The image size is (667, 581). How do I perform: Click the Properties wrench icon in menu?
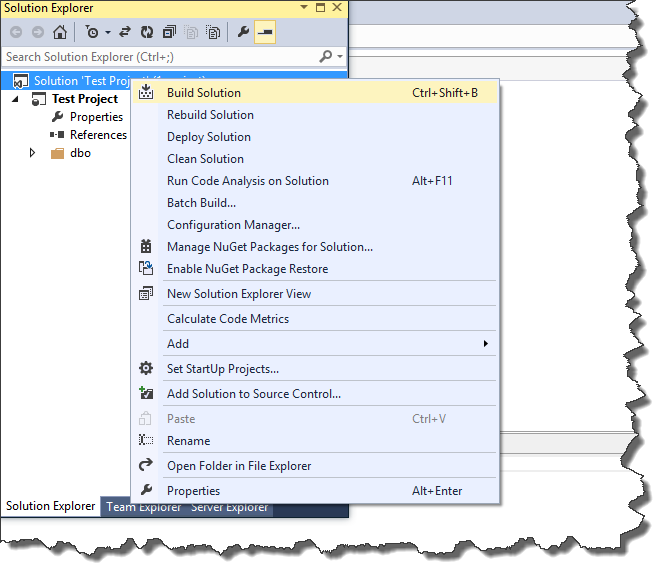coord(146,490)
